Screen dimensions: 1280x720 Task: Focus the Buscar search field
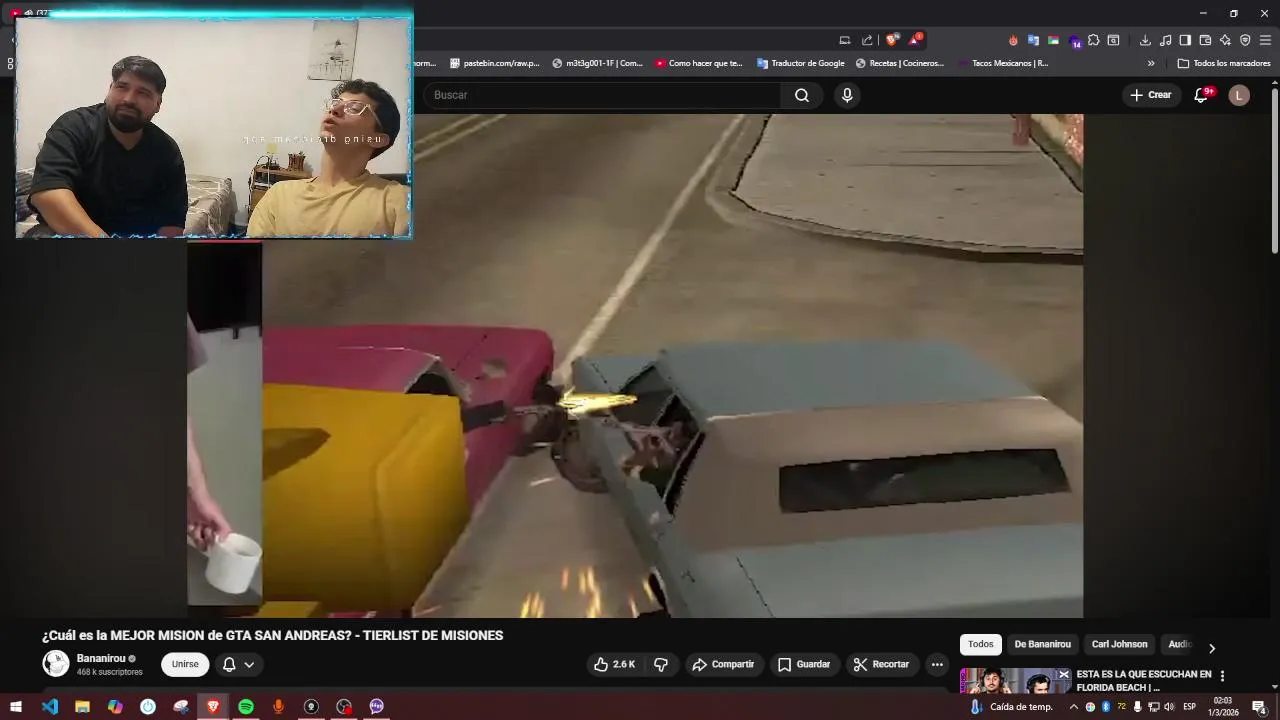pos(603,95)
